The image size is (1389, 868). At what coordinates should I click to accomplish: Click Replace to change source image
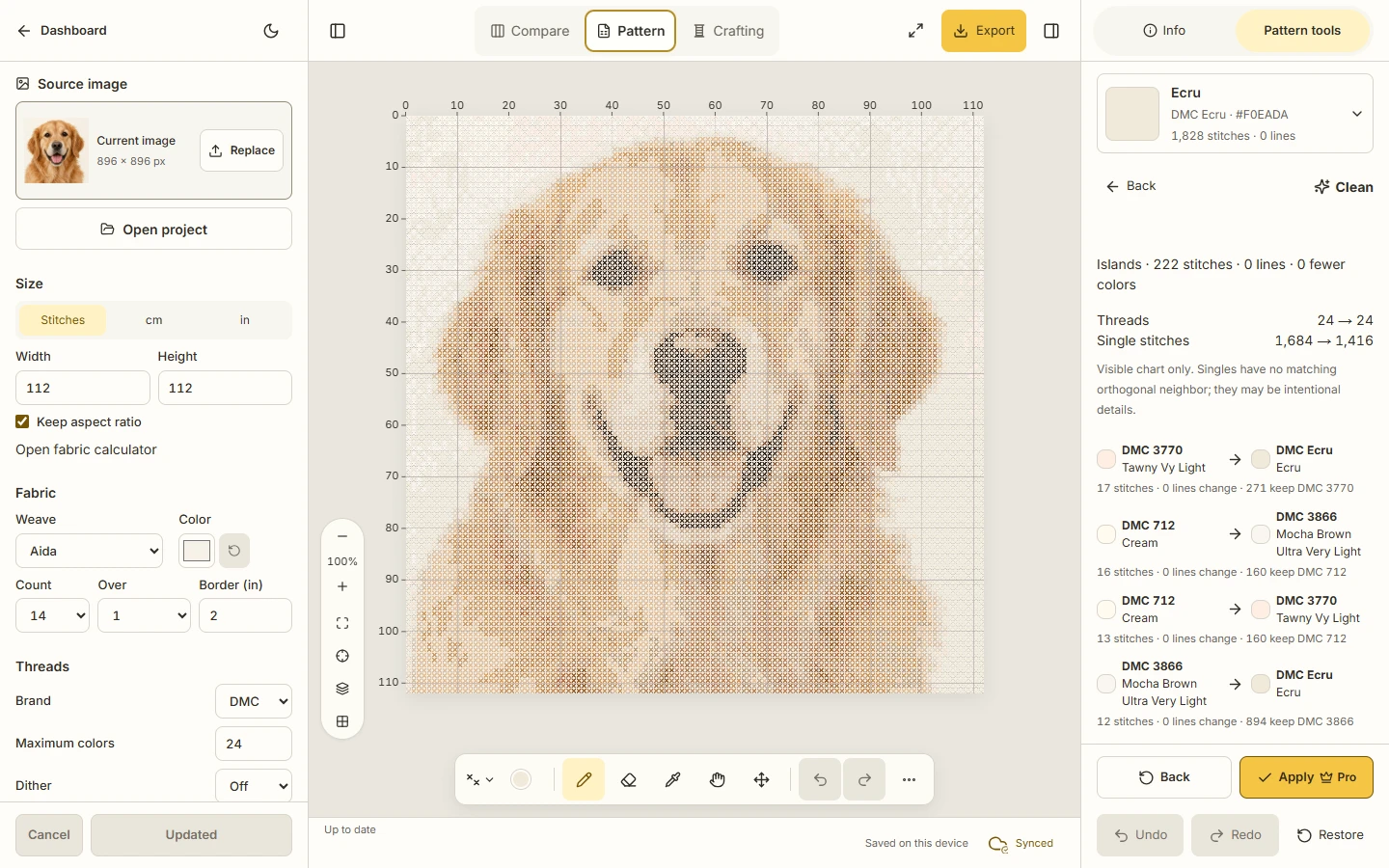(x=242, y=150)
